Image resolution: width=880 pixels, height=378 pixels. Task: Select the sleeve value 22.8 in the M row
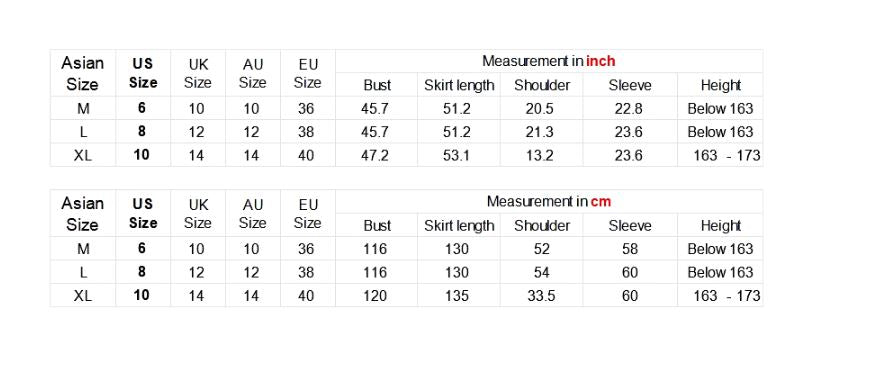point(629,109)
